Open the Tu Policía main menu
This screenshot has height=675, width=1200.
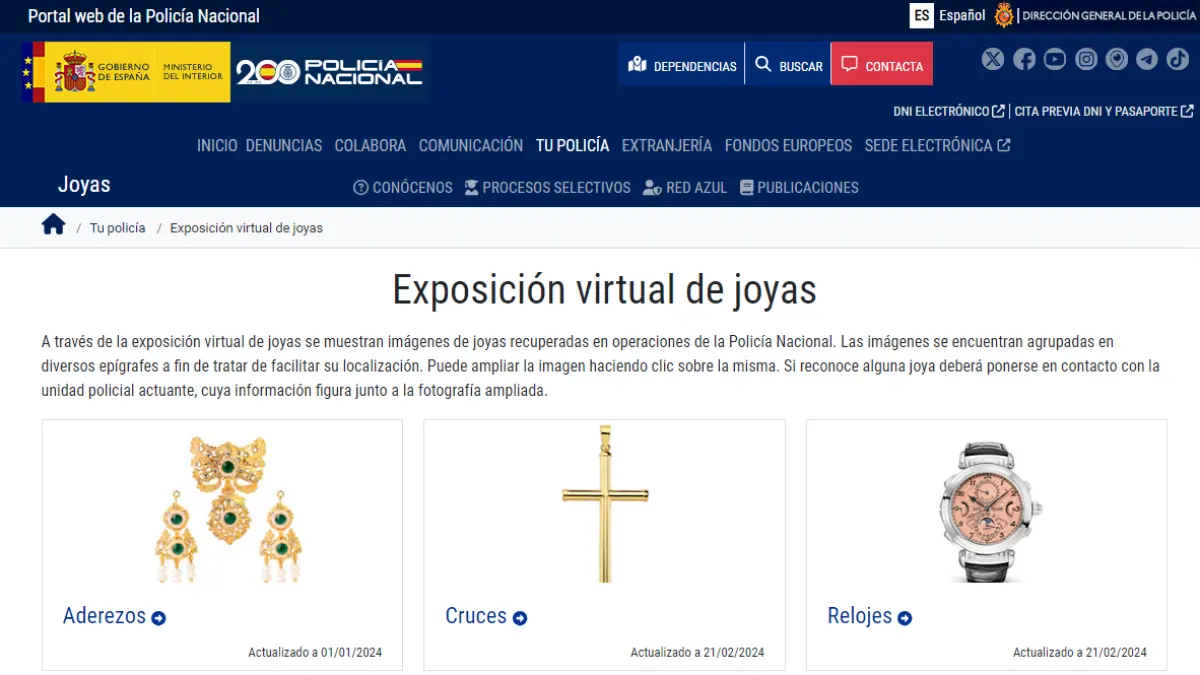[572, 145]
